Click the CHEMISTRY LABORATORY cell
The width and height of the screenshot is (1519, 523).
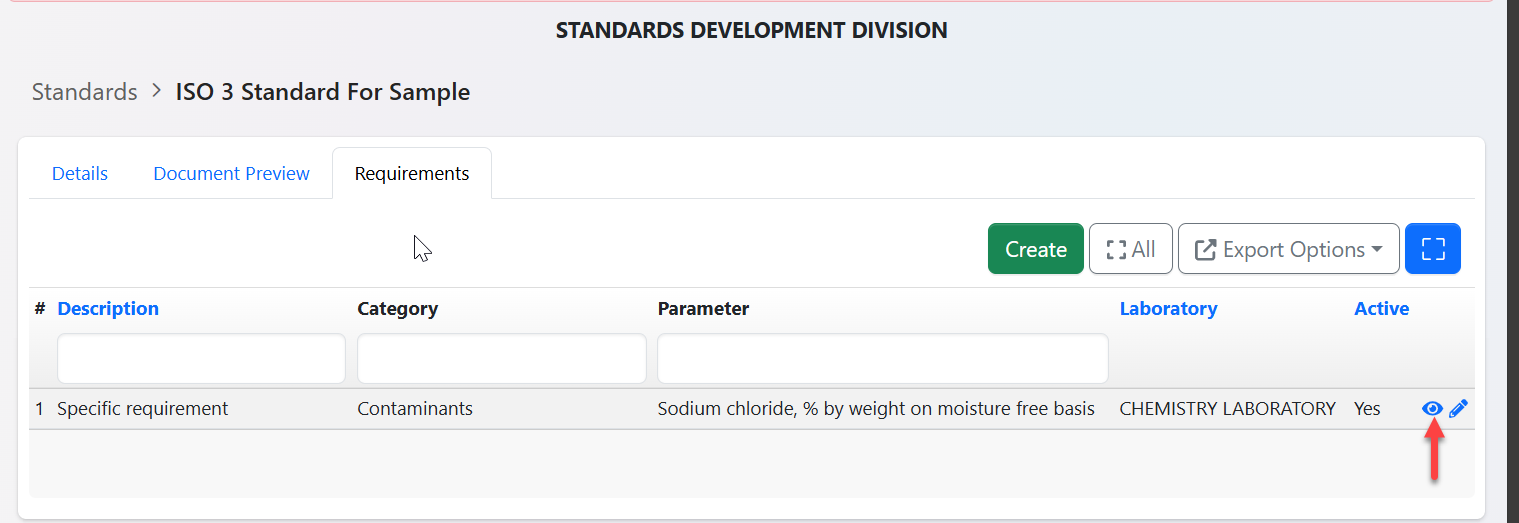(x=1227, y=409)
